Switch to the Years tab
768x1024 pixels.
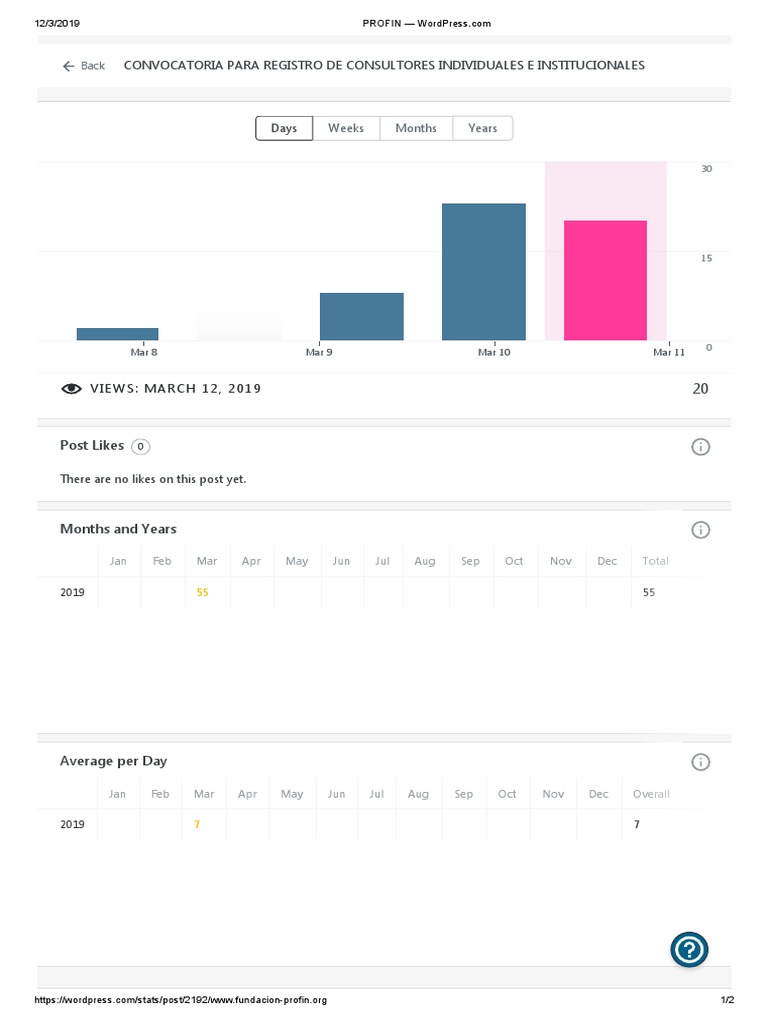coord(482,128)
